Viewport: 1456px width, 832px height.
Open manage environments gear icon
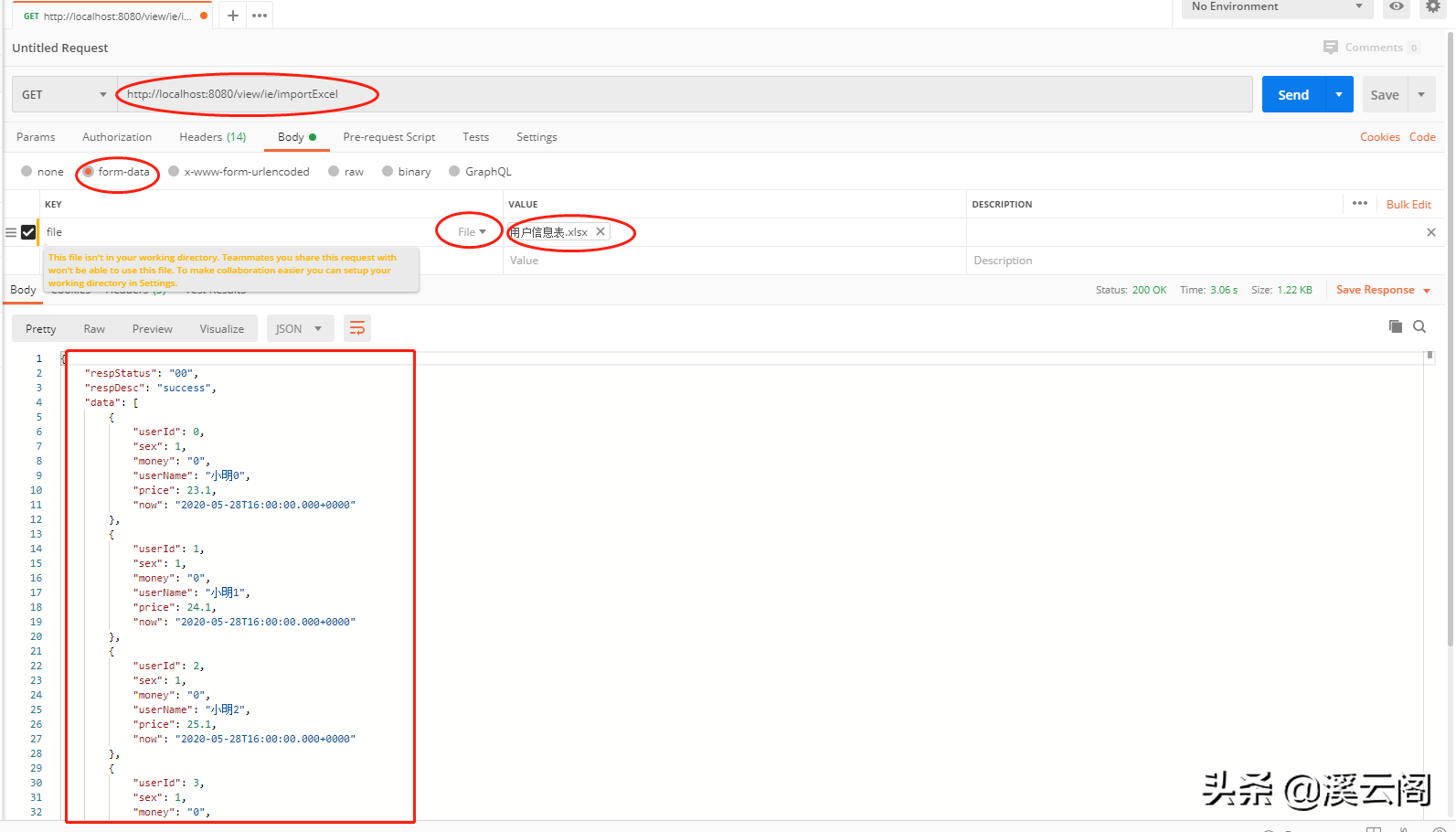coord(1432,6)
